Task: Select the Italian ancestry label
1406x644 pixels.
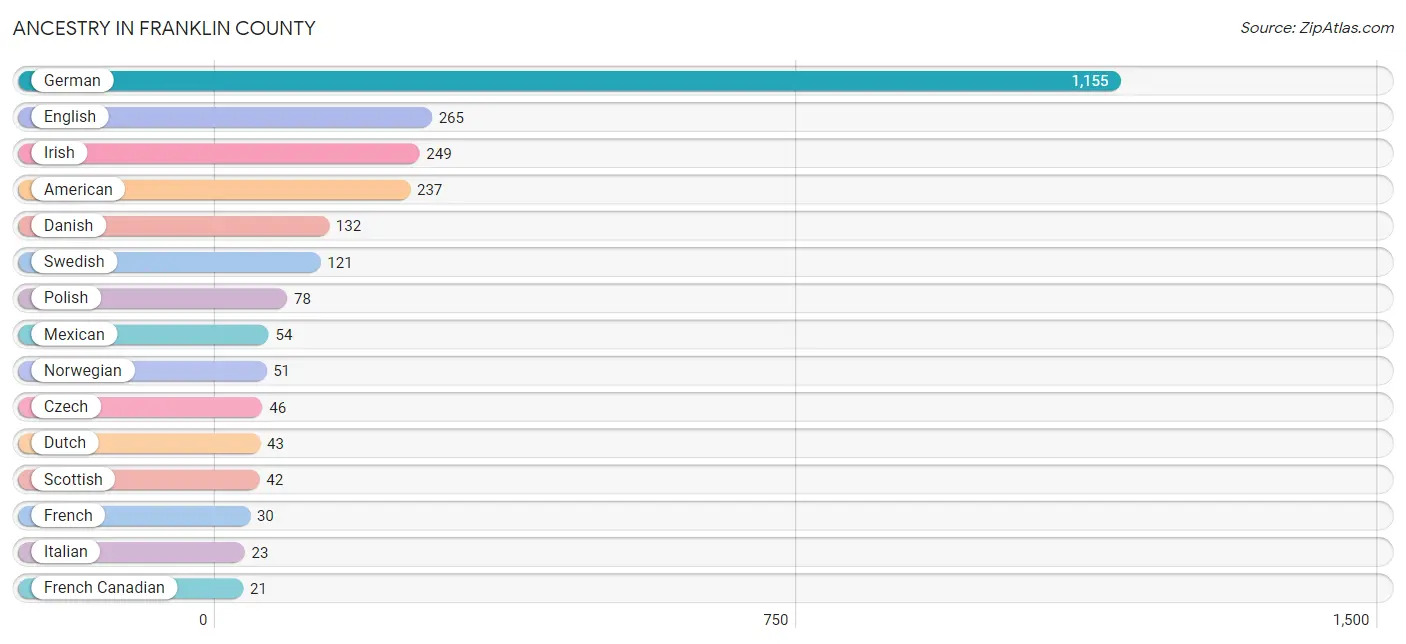Action: (x=66, y=551)
